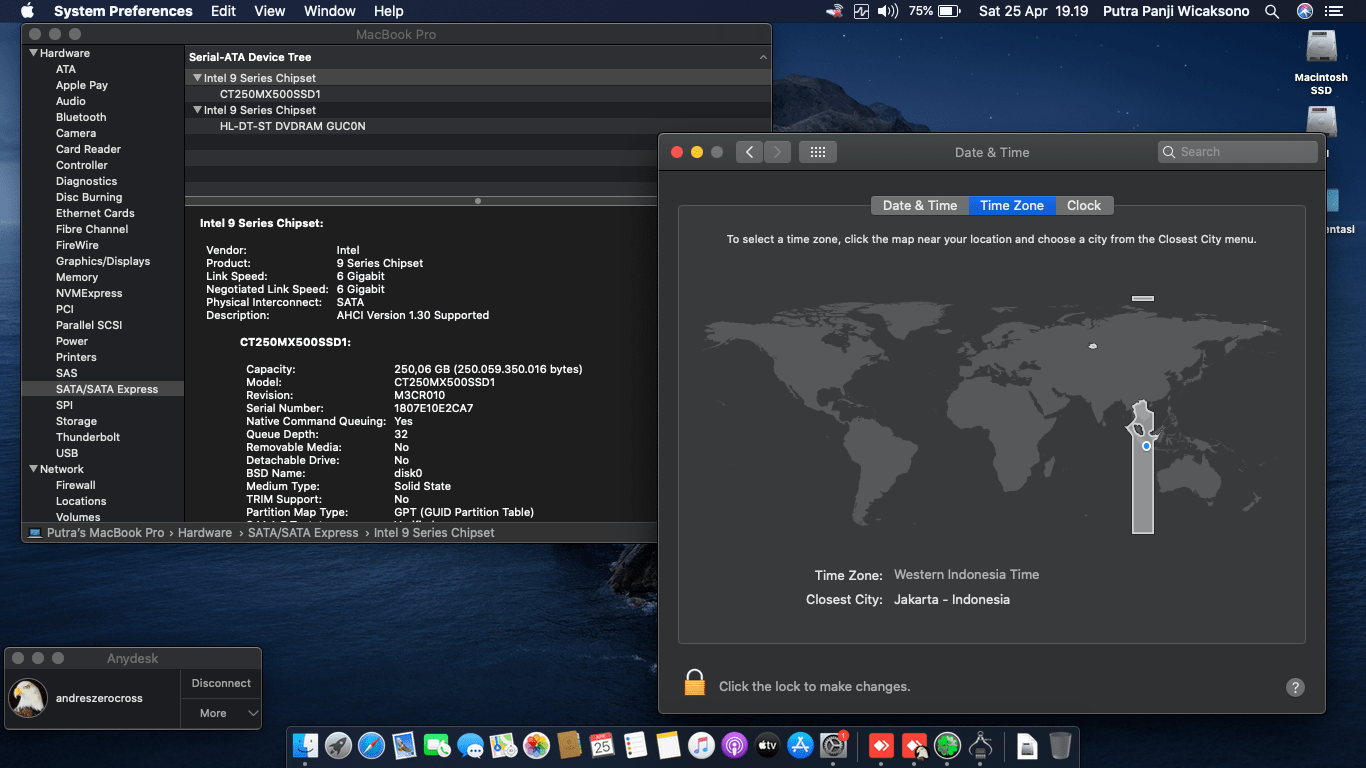Open the Edit menu
This screenshot has height=768, width=1366.
coord(224,11)
